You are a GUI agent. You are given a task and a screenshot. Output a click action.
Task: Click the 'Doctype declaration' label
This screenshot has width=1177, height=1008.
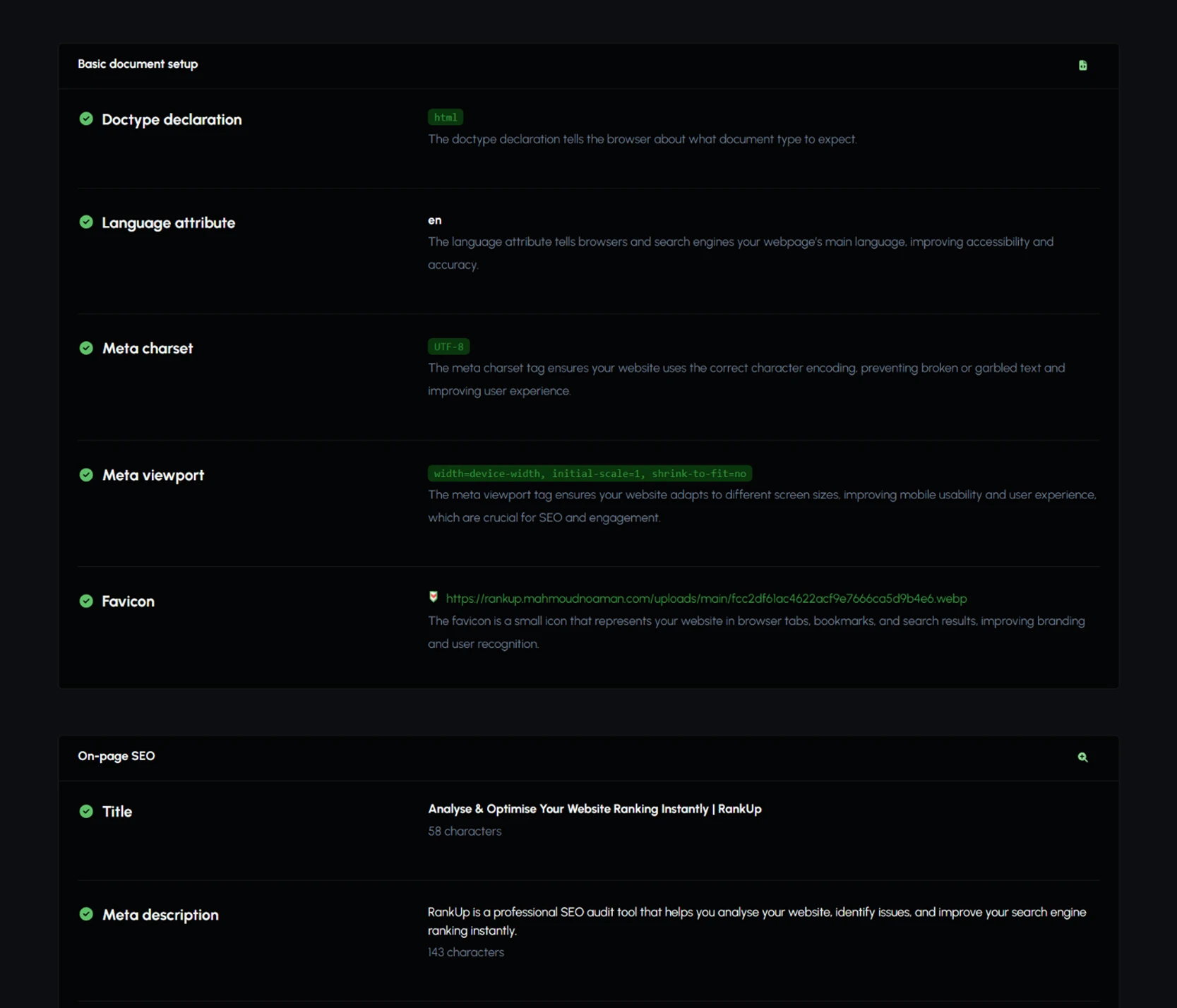point(172,119)
